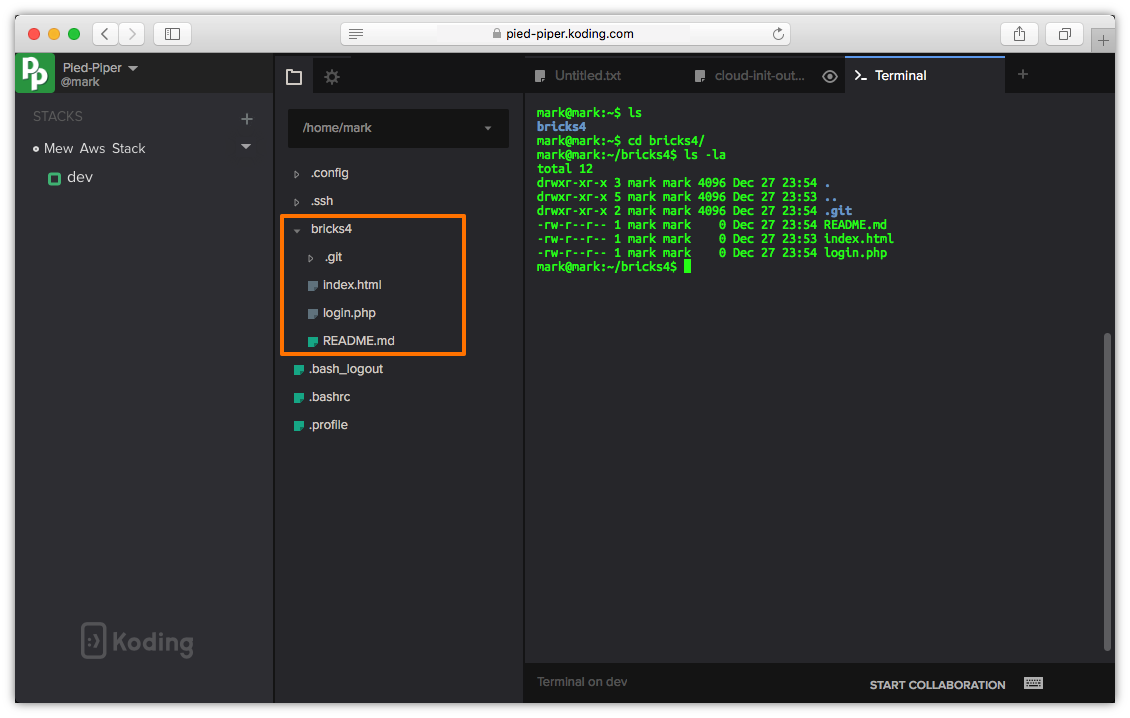Switch to the Untitled.txt tab
The image size is (1130, 718).
click(587, 76)
